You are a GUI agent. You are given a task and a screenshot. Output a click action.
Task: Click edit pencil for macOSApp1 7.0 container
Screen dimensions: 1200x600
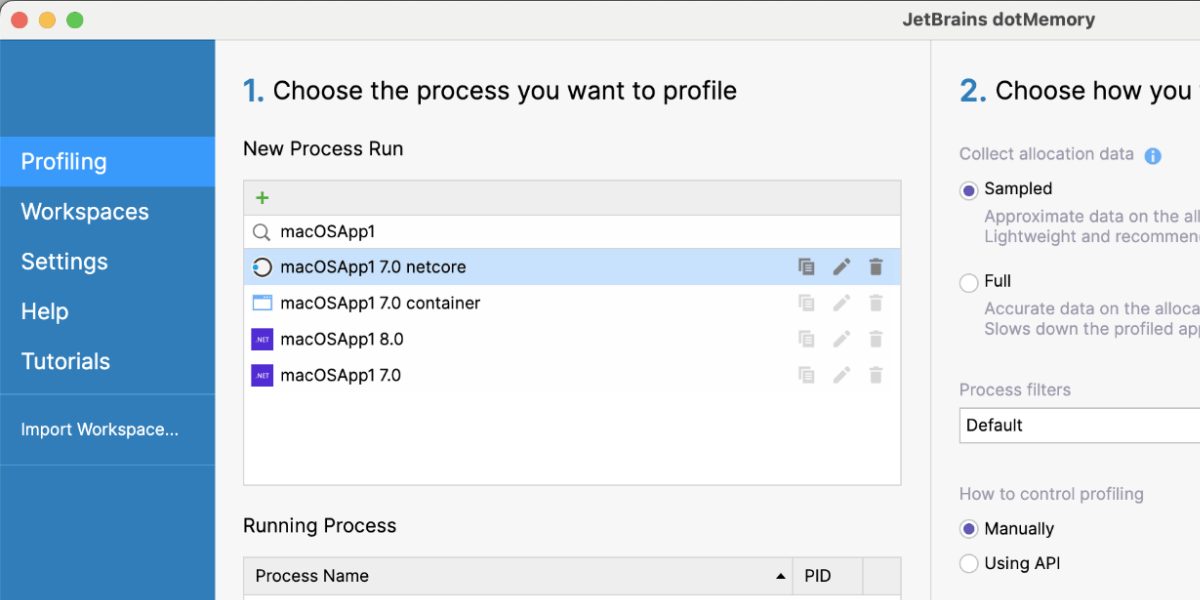tap(842, 303)
